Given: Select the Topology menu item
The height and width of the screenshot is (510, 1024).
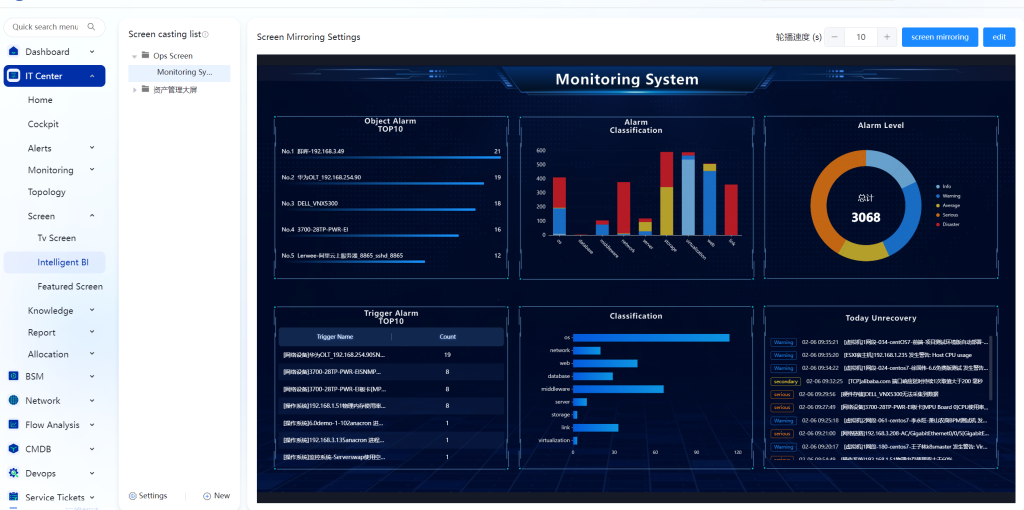Looking at the screenshot, I should point(47,192).
